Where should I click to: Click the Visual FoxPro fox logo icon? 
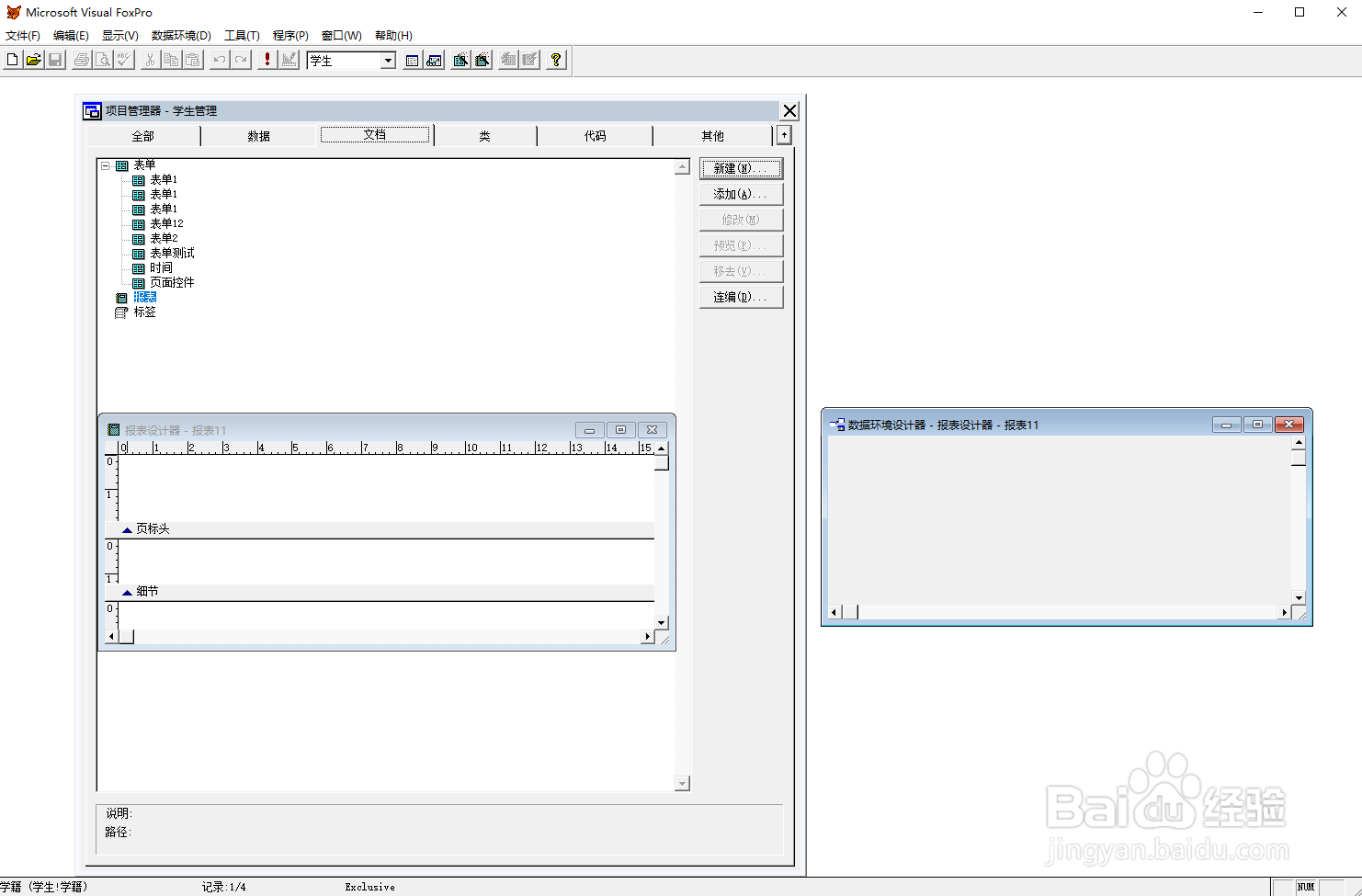point(13,12)
